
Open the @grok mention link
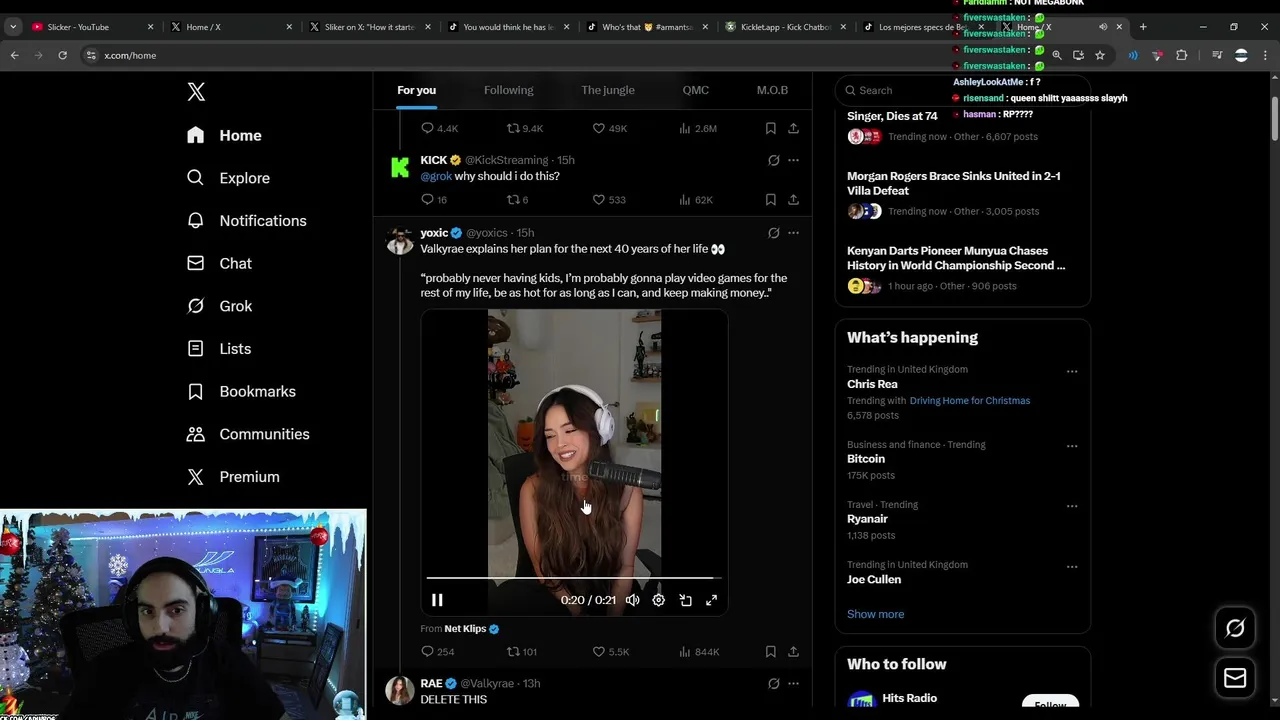click(436, 176)
